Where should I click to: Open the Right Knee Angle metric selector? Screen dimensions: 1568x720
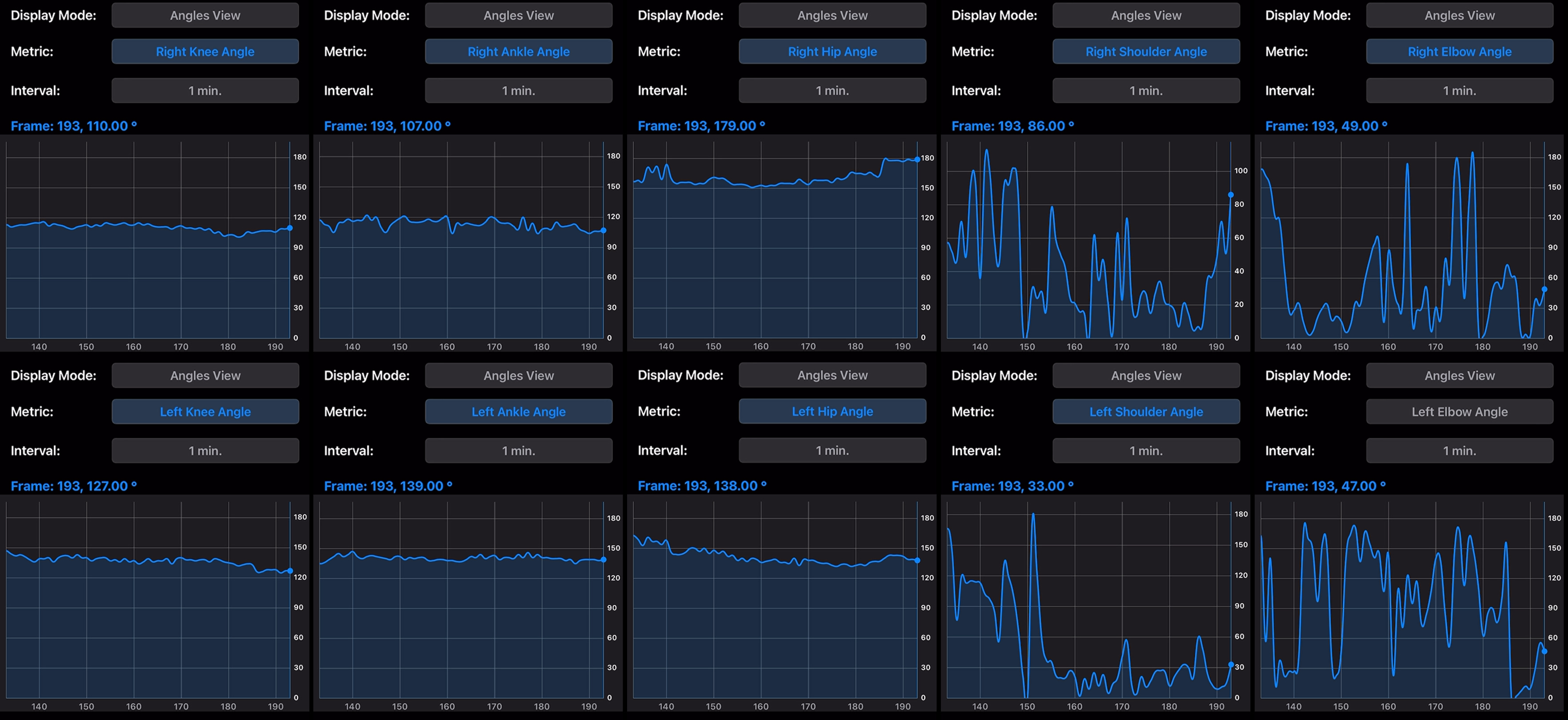(x=205, y=52)
